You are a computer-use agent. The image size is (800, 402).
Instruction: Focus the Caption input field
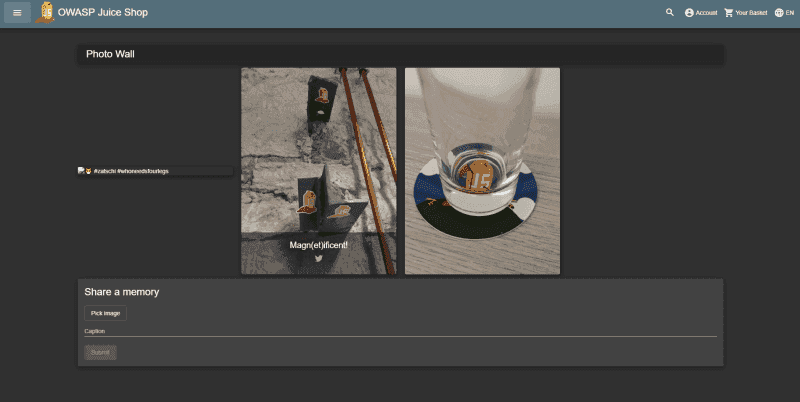coord(400,331)
